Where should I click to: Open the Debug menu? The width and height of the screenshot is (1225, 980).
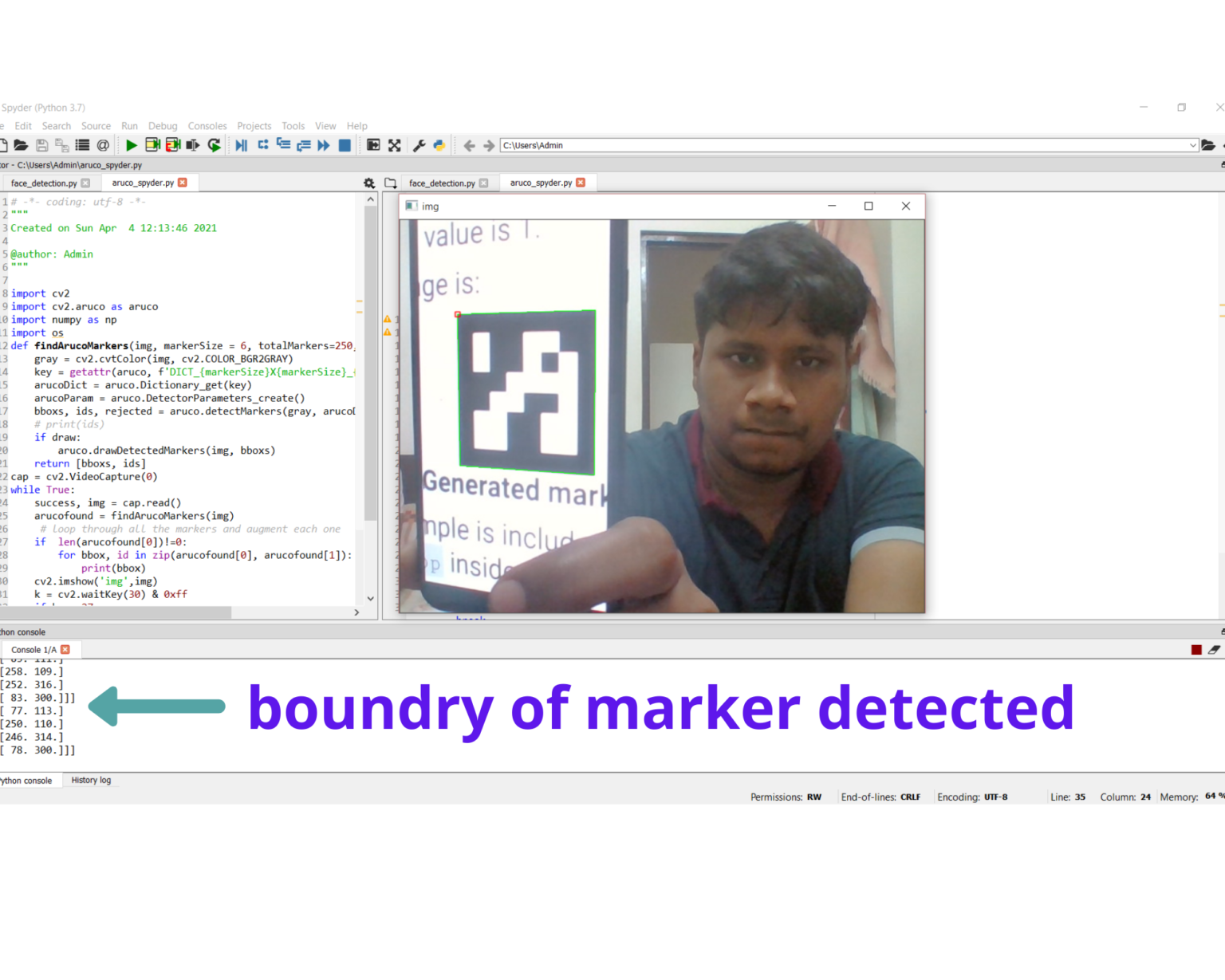tap(163, 126)
